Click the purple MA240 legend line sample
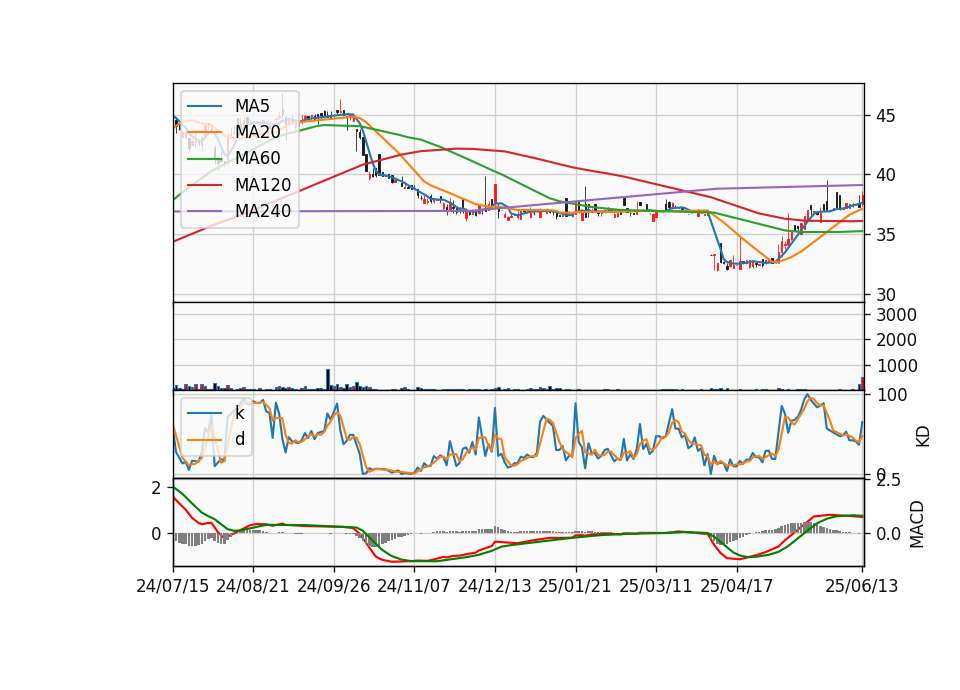960x690 pixels. [x=204, y=211]
